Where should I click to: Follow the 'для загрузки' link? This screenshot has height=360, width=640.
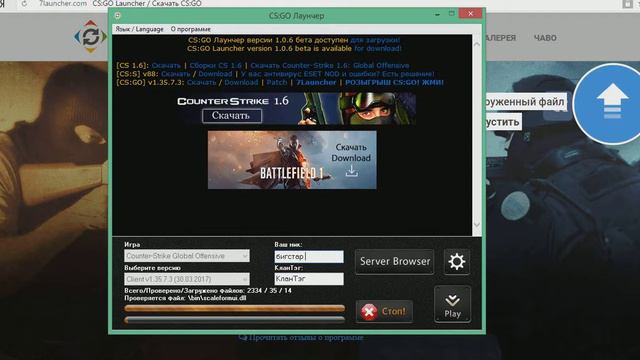tap(375, 40)
